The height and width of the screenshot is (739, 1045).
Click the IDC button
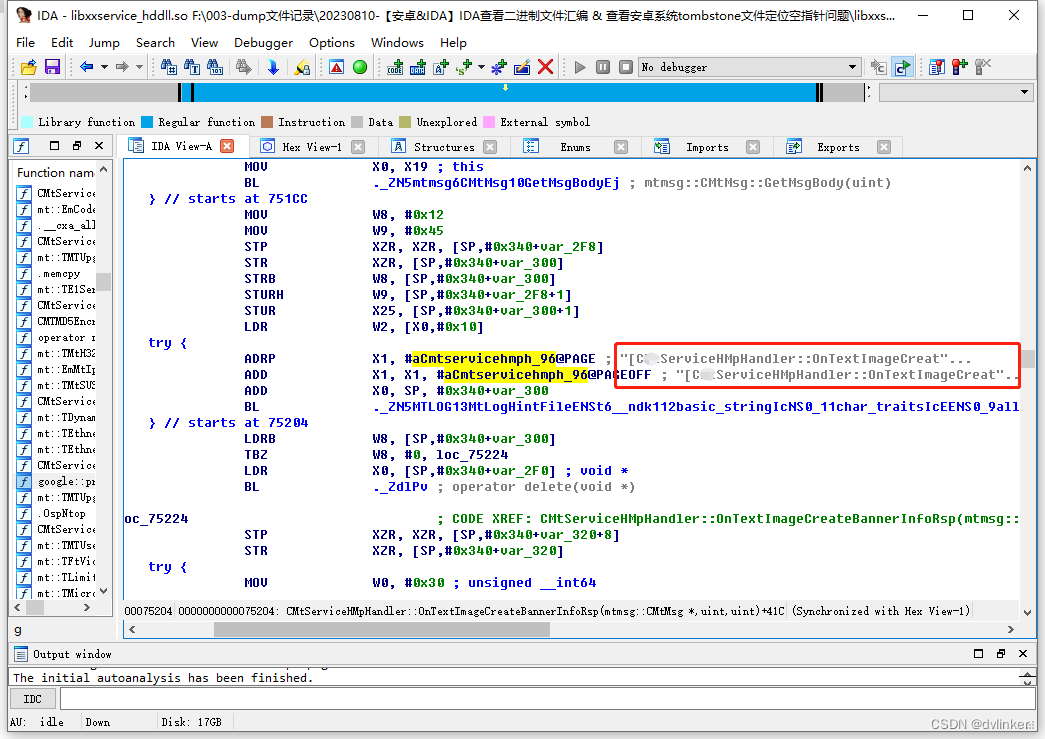(32, 699)
